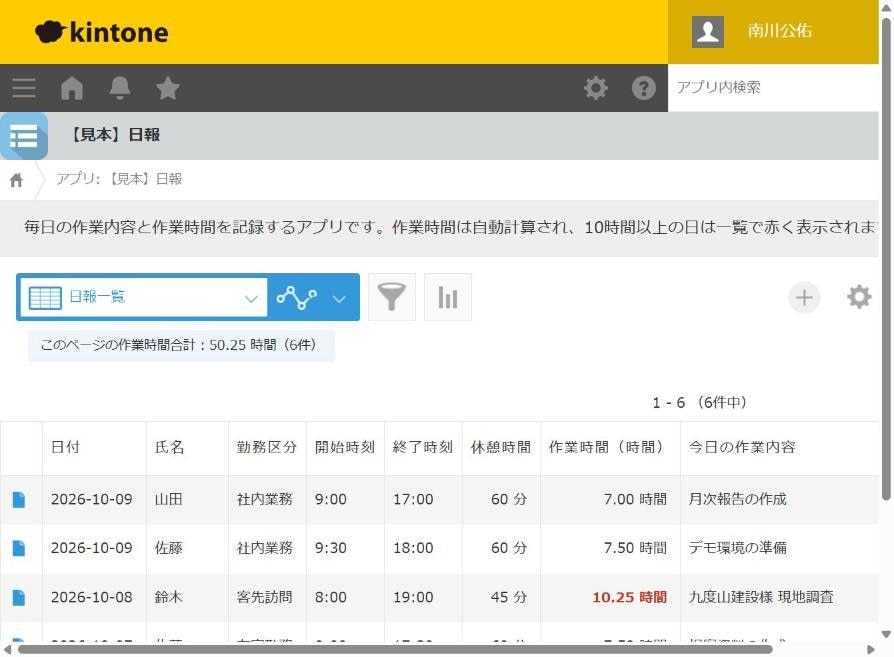Image resolution: width=894 pixels, height=657 pixels.
Task: Click the 勤務区分 column header
Action: pyautogui.click(x=267, y=448)
